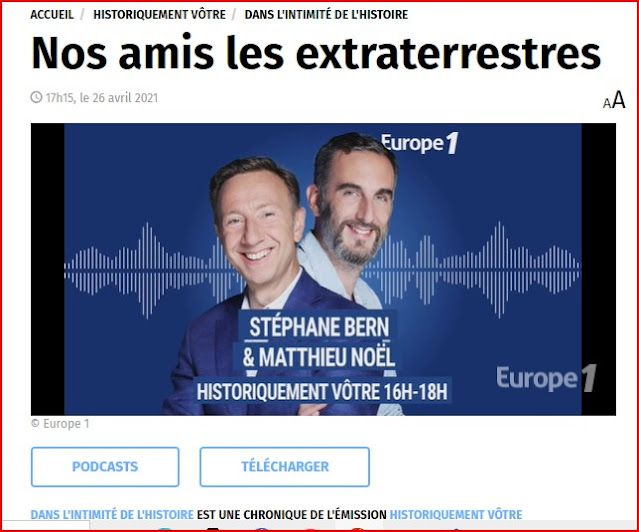The image size is (639, 532).
Task: Open the Historiquement Vôtre link at the bottom
Action: 456,514
